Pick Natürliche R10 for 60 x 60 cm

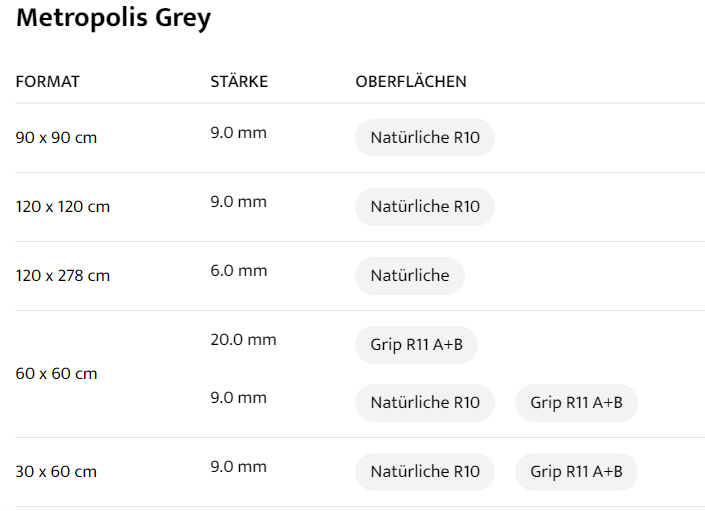coord(425,403)
